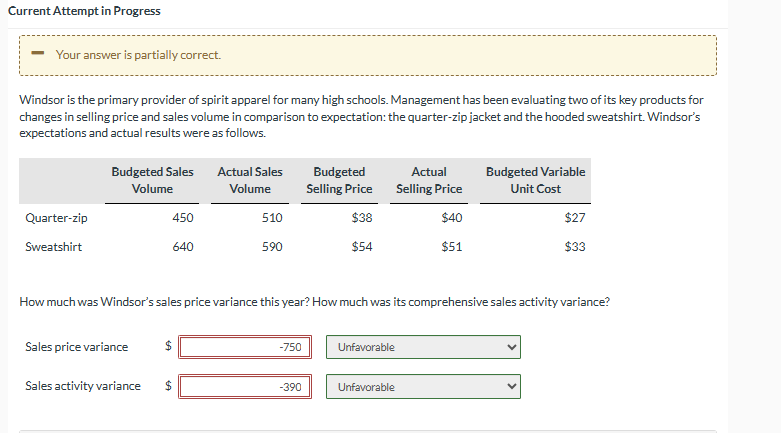Click the Sweatshirt row label
Screen dimensions: 781x433
[53, 247]
